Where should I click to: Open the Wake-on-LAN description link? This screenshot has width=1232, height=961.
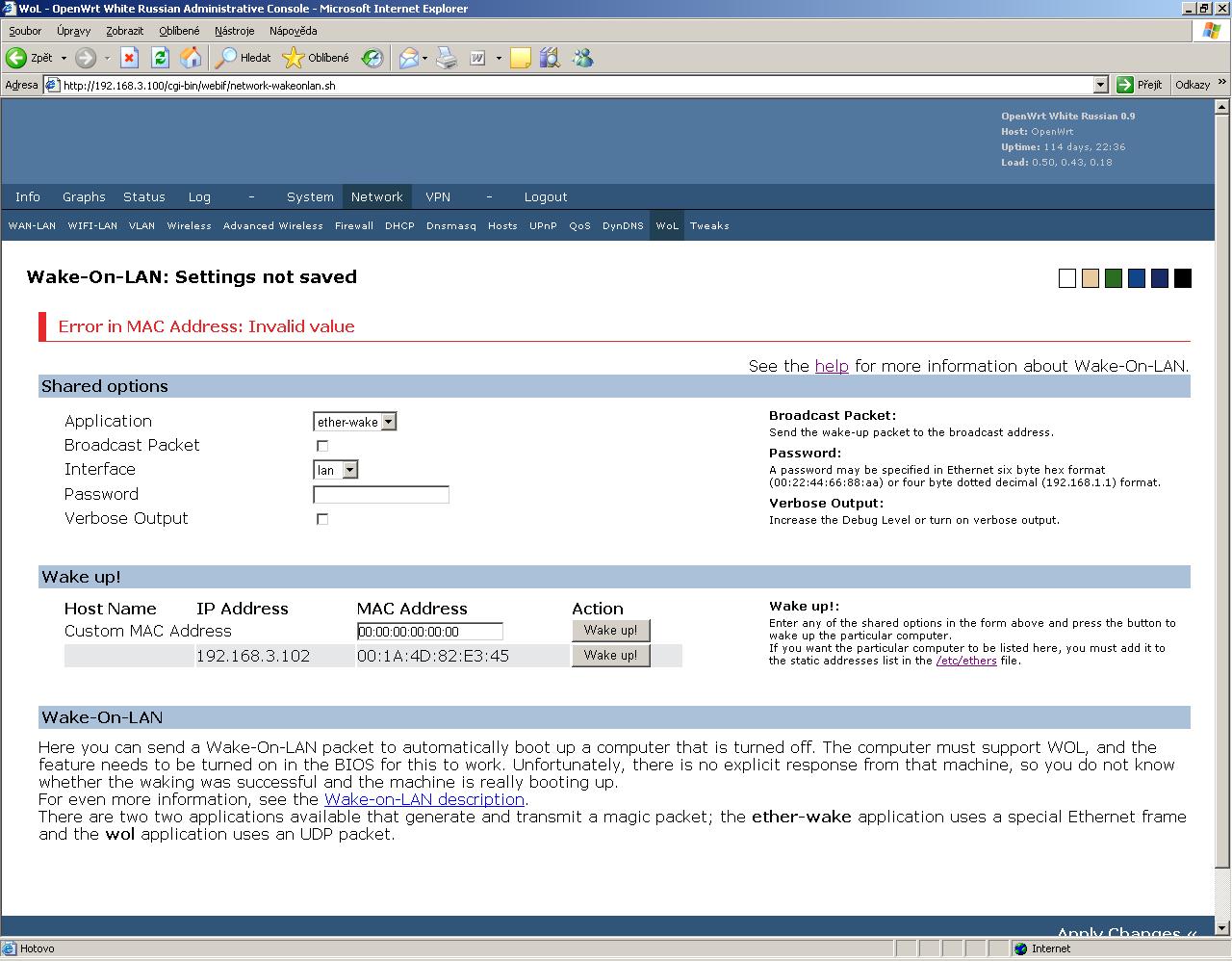click(424, 799)
